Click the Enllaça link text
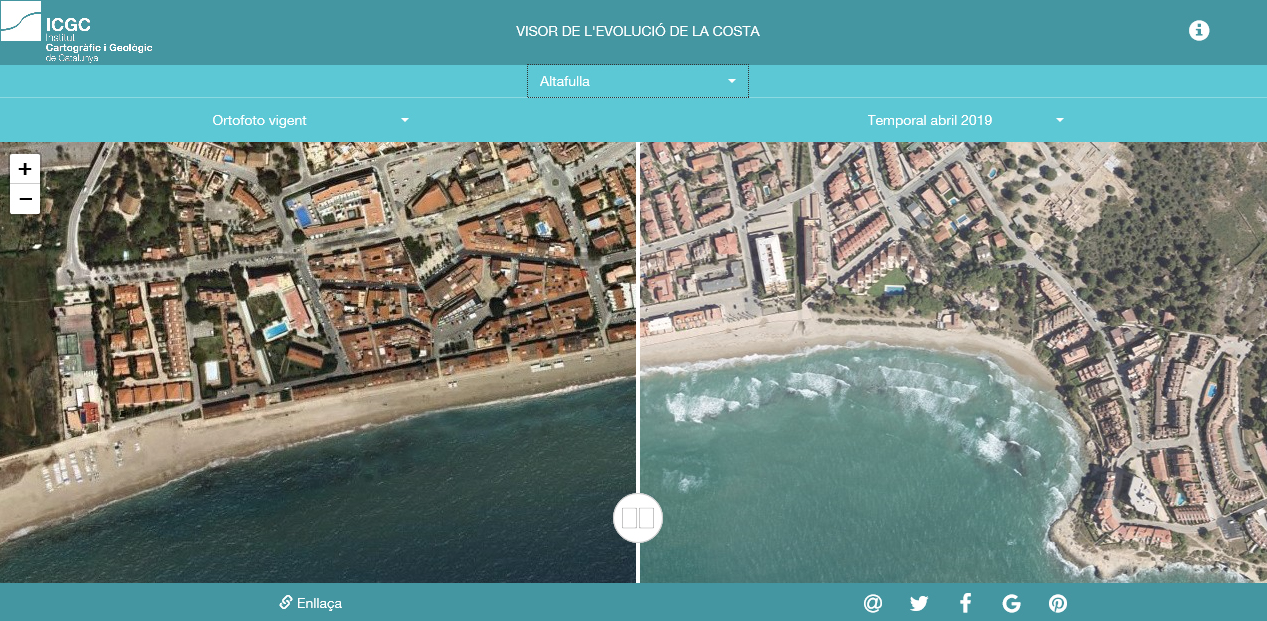 (x=319, y=603)
